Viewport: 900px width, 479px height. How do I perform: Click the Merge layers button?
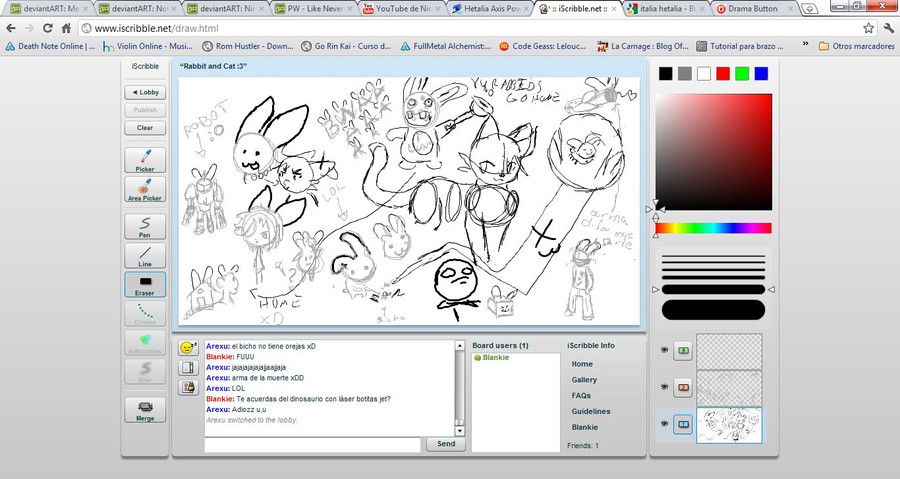coord(145,410)
